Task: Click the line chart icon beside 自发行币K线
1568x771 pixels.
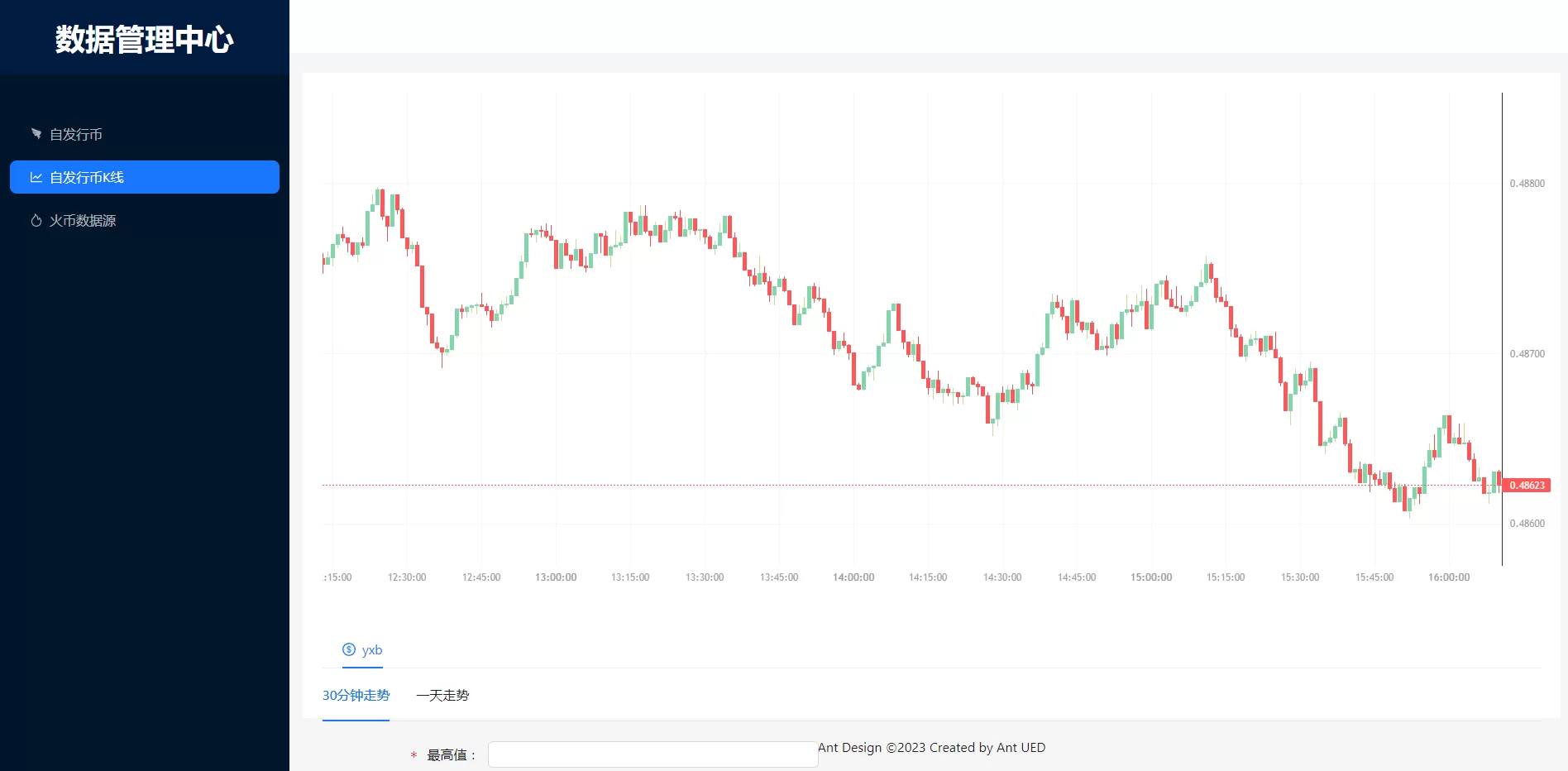Action: tap(36, 177)
